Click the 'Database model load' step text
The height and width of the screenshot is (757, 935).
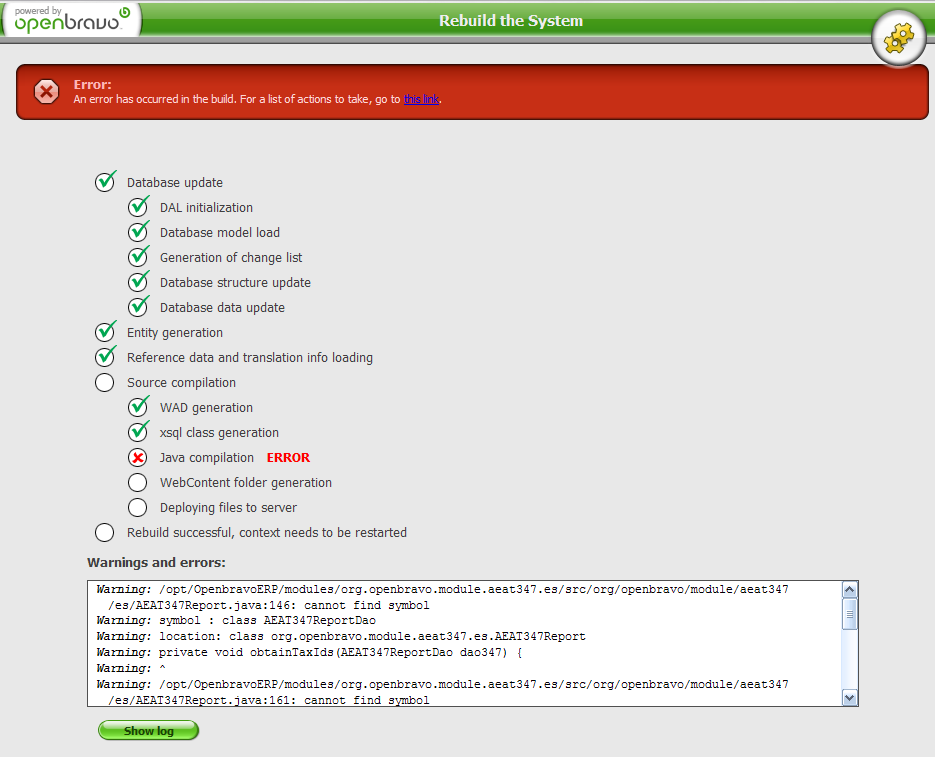point(219,233)
